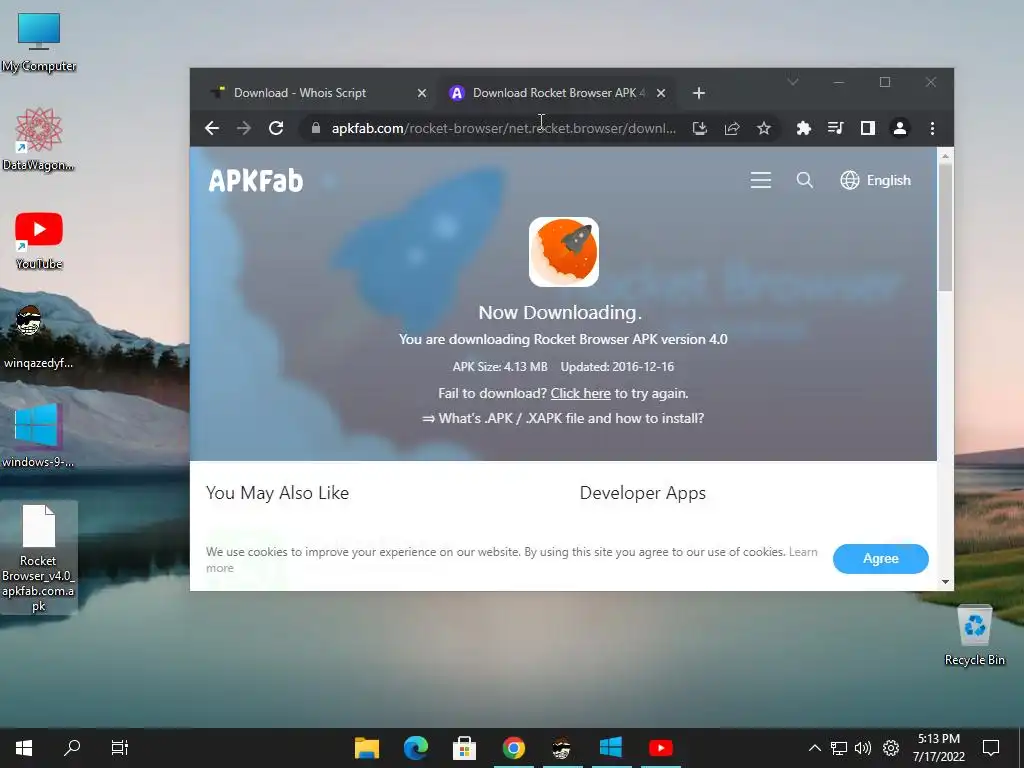Click the troll-face app in taskbar

(x=562, y=748)
